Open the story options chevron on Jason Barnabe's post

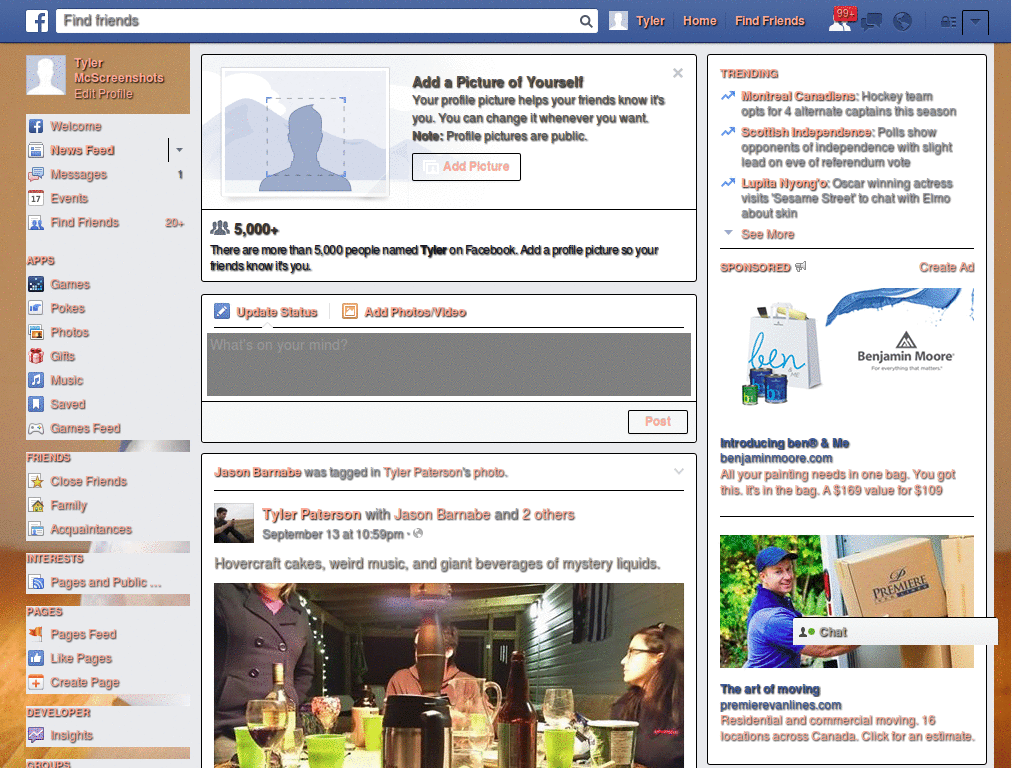point(679,471)
